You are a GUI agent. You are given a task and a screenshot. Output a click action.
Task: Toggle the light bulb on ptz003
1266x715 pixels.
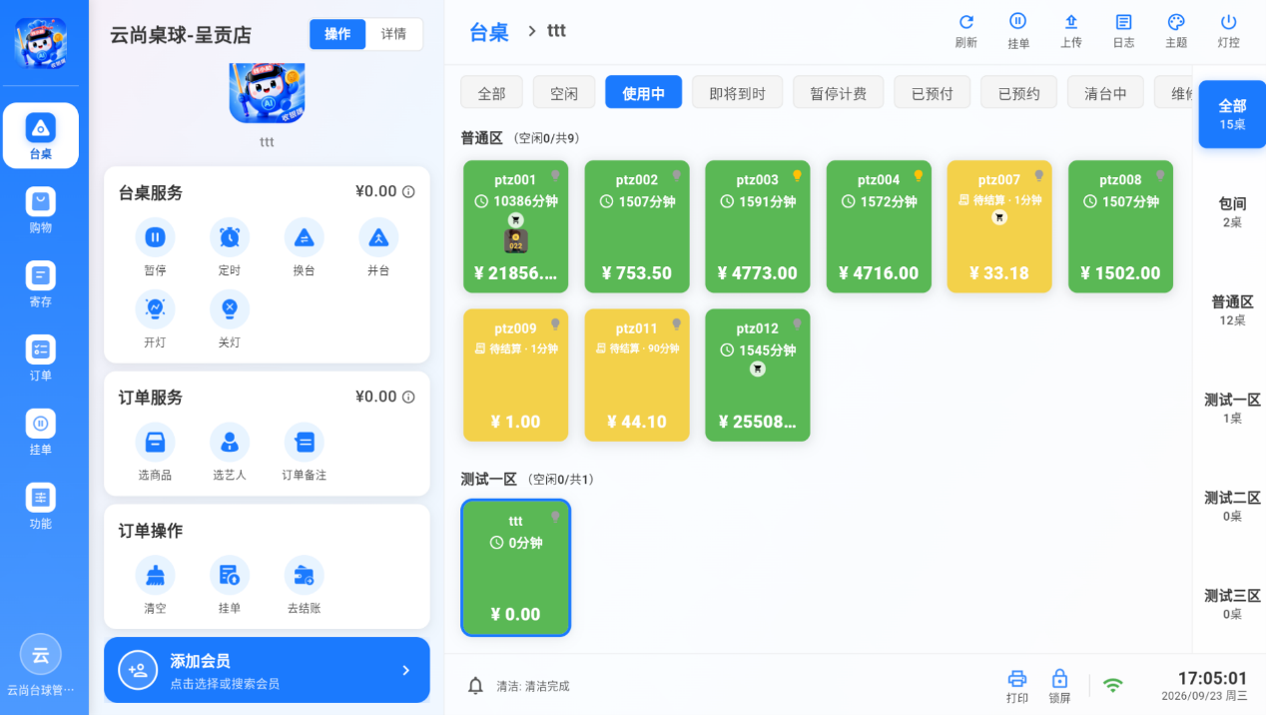coord(797,176)
